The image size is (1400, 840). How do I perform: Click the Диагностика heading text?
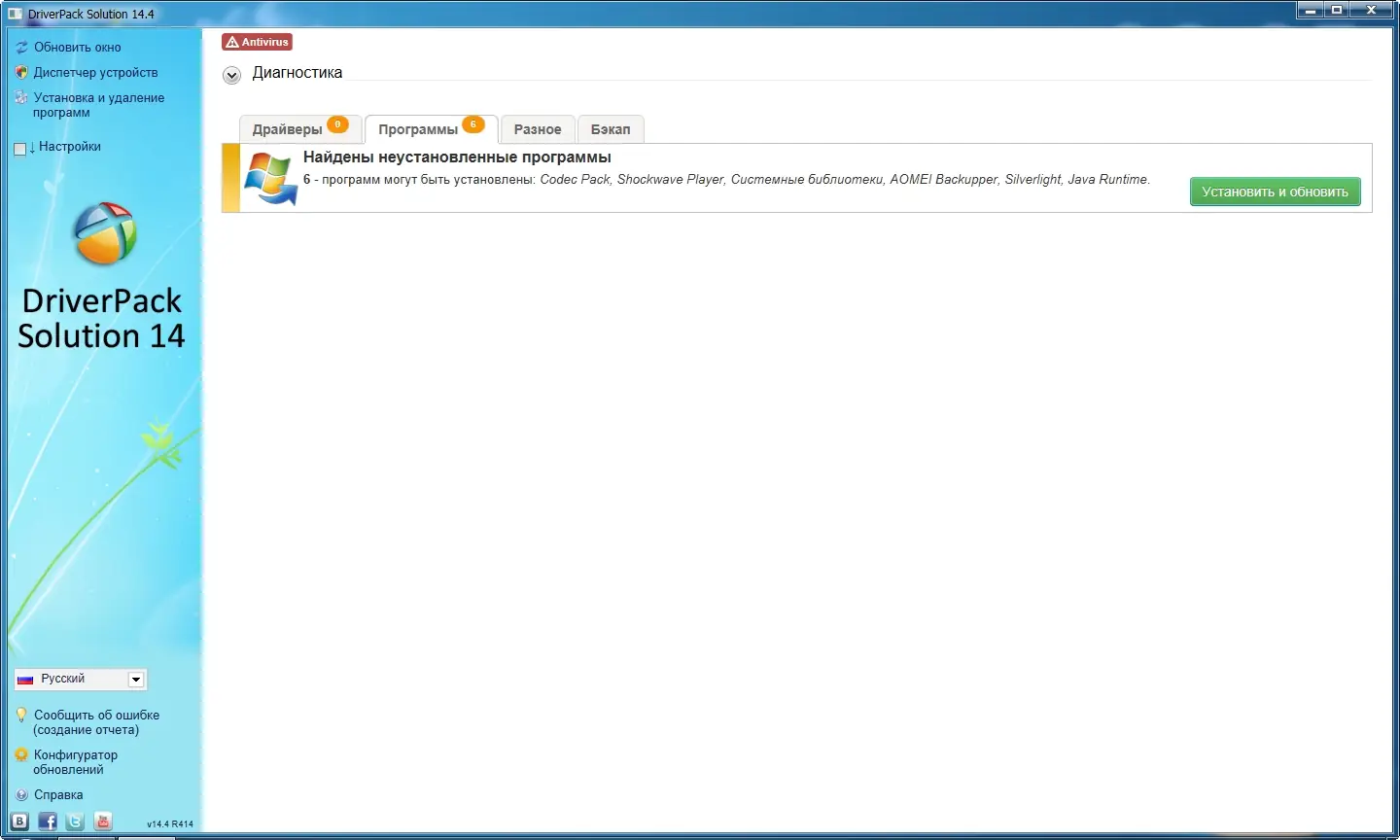297,73
